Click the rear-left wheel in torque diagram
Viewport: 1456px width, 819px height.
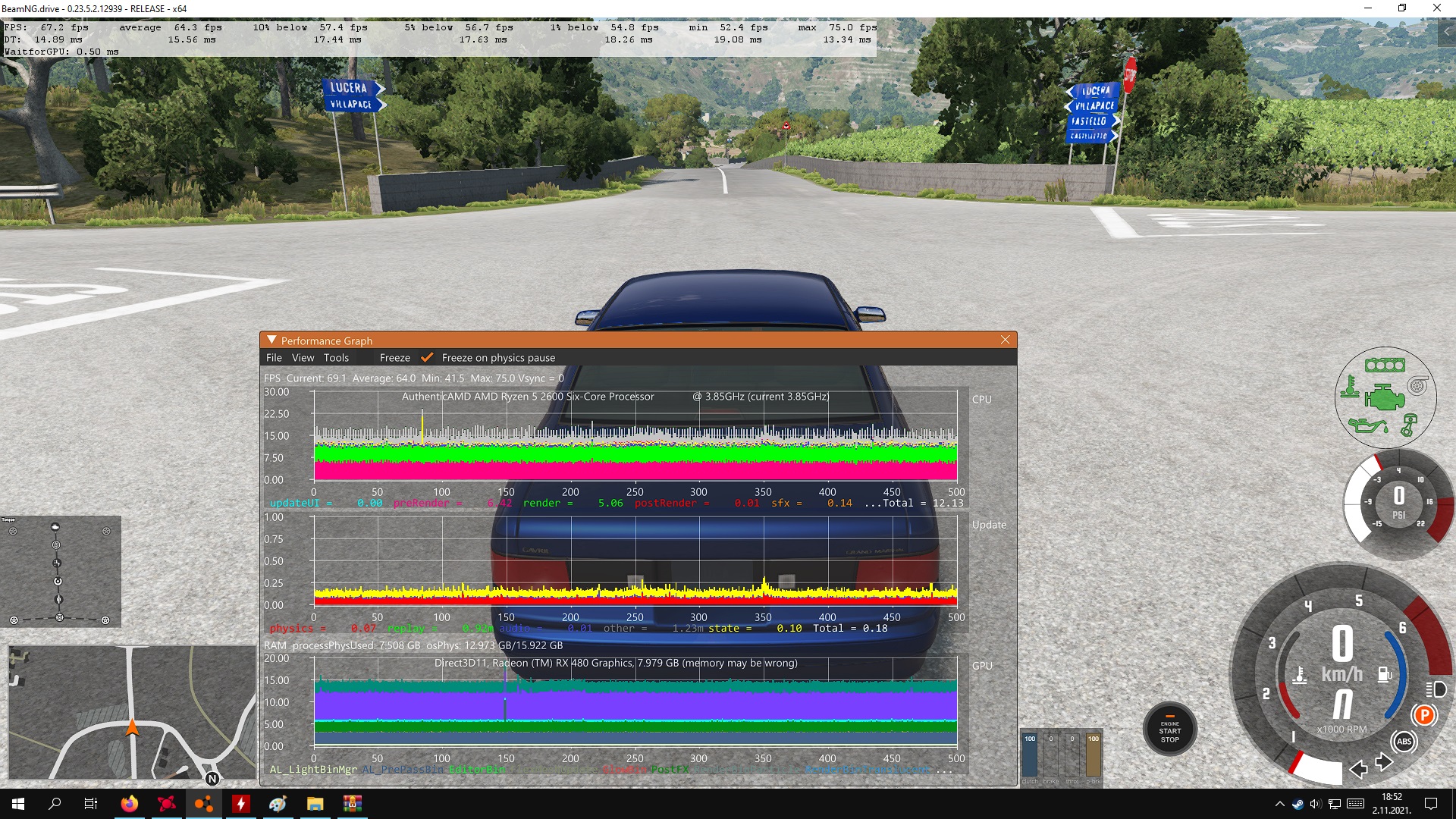click(x=14, y=620)
